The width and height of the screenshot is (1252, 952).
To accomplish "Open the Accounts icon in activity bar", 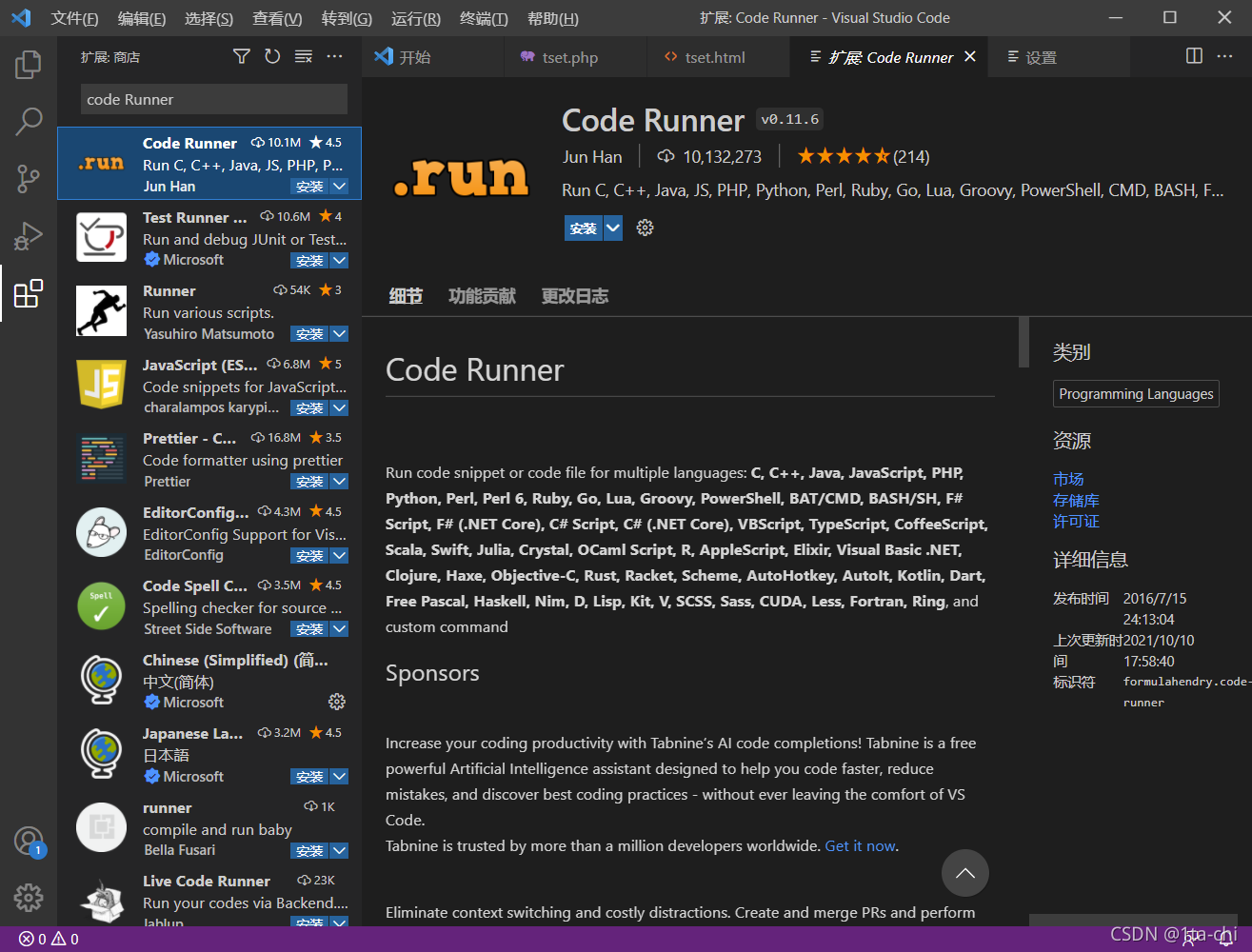I will point(29,841).
